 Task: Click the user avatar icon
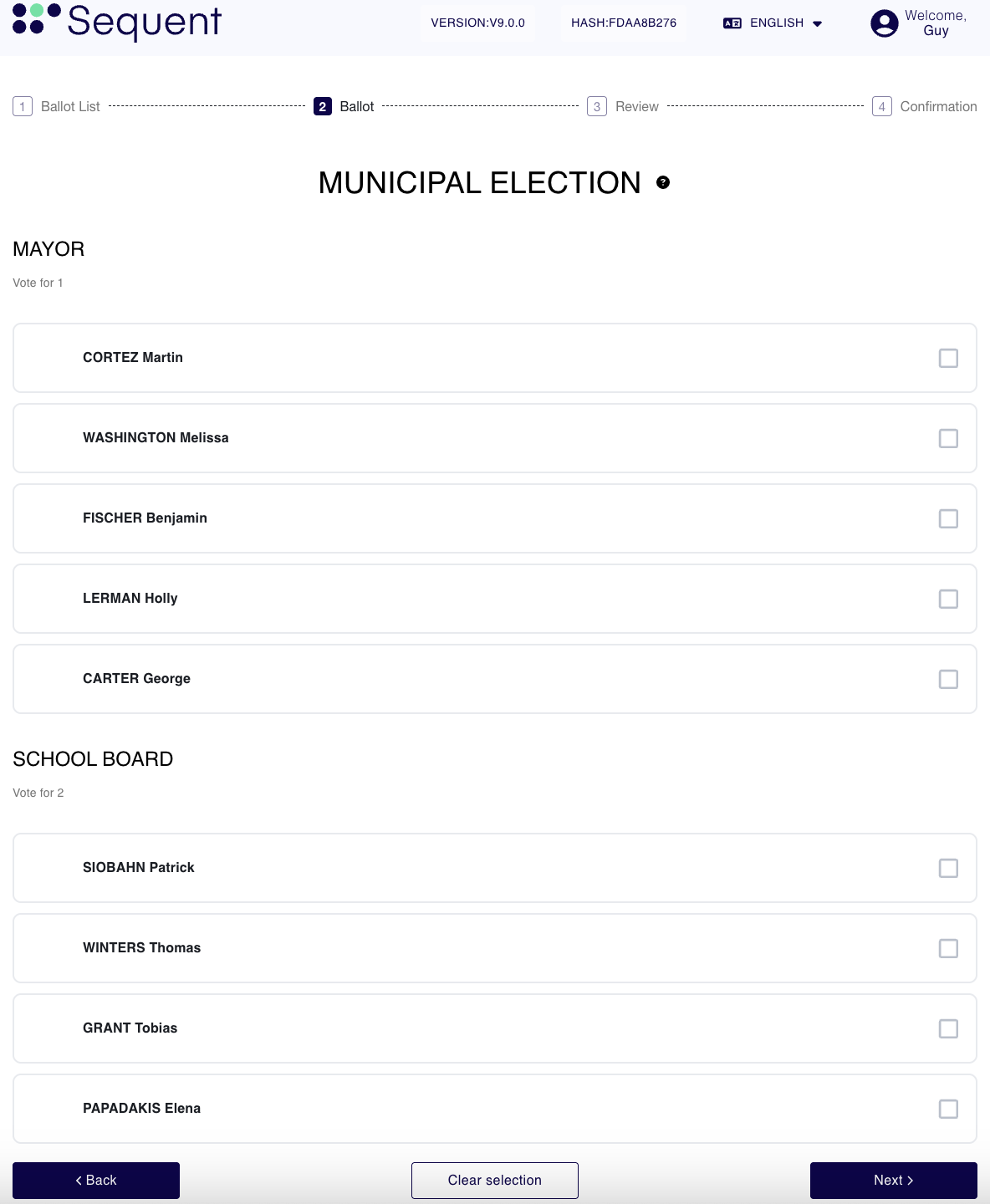884,23
